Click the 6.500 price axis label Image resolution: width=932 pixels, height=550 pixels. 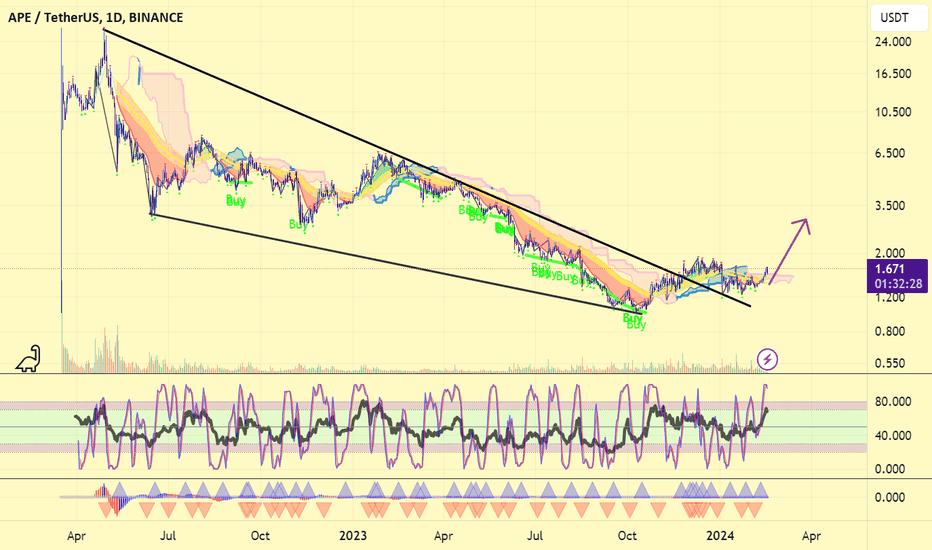click(890, 153)
